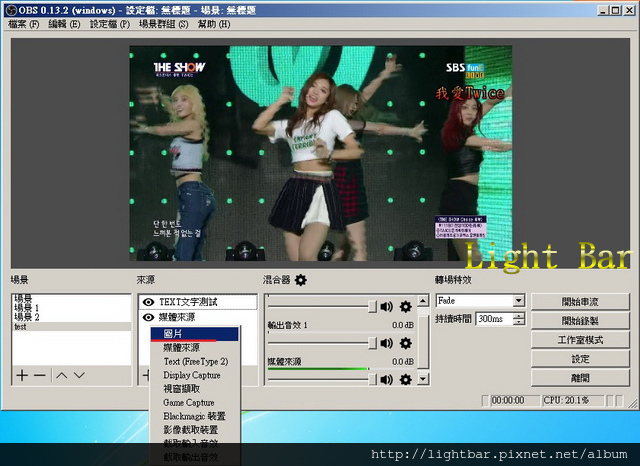Select the TEXT文字測試 source row

pyautogui.click(x=198, y=302)
